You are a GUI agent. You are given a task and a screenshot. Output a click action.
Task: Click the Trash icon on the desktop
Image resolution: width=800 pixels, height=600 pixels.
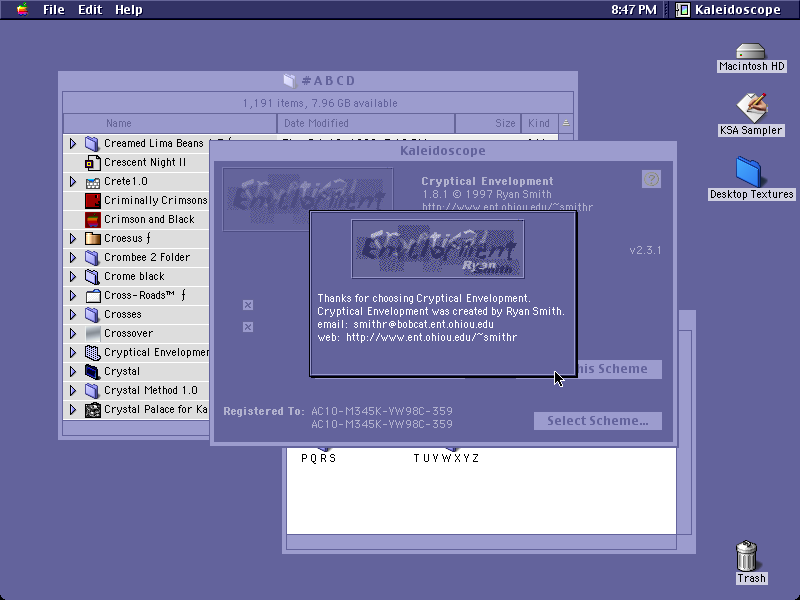(x=747, y=556)
